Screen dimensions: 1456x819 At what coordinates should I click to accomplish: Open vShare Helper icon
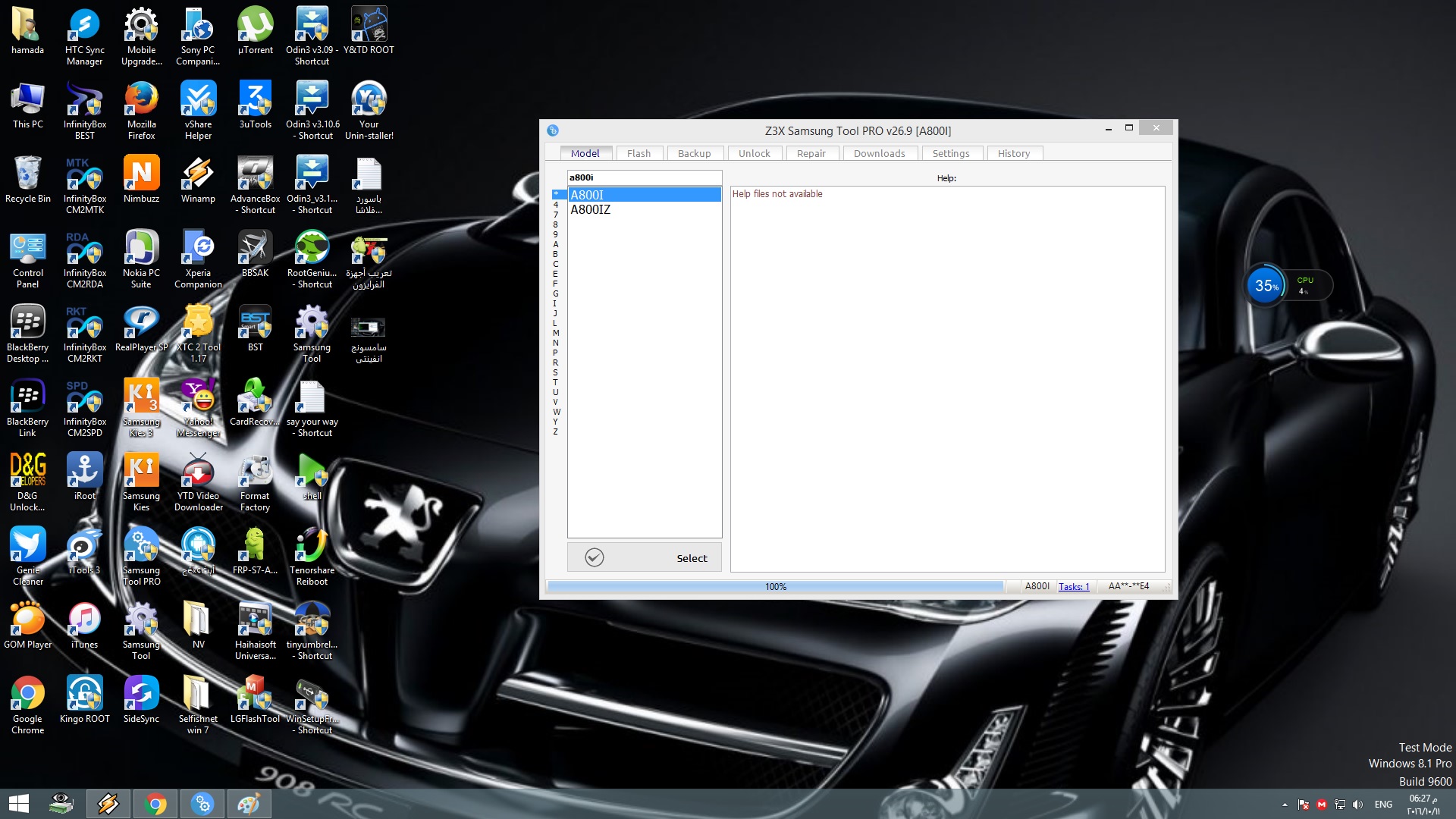[198, 111]
